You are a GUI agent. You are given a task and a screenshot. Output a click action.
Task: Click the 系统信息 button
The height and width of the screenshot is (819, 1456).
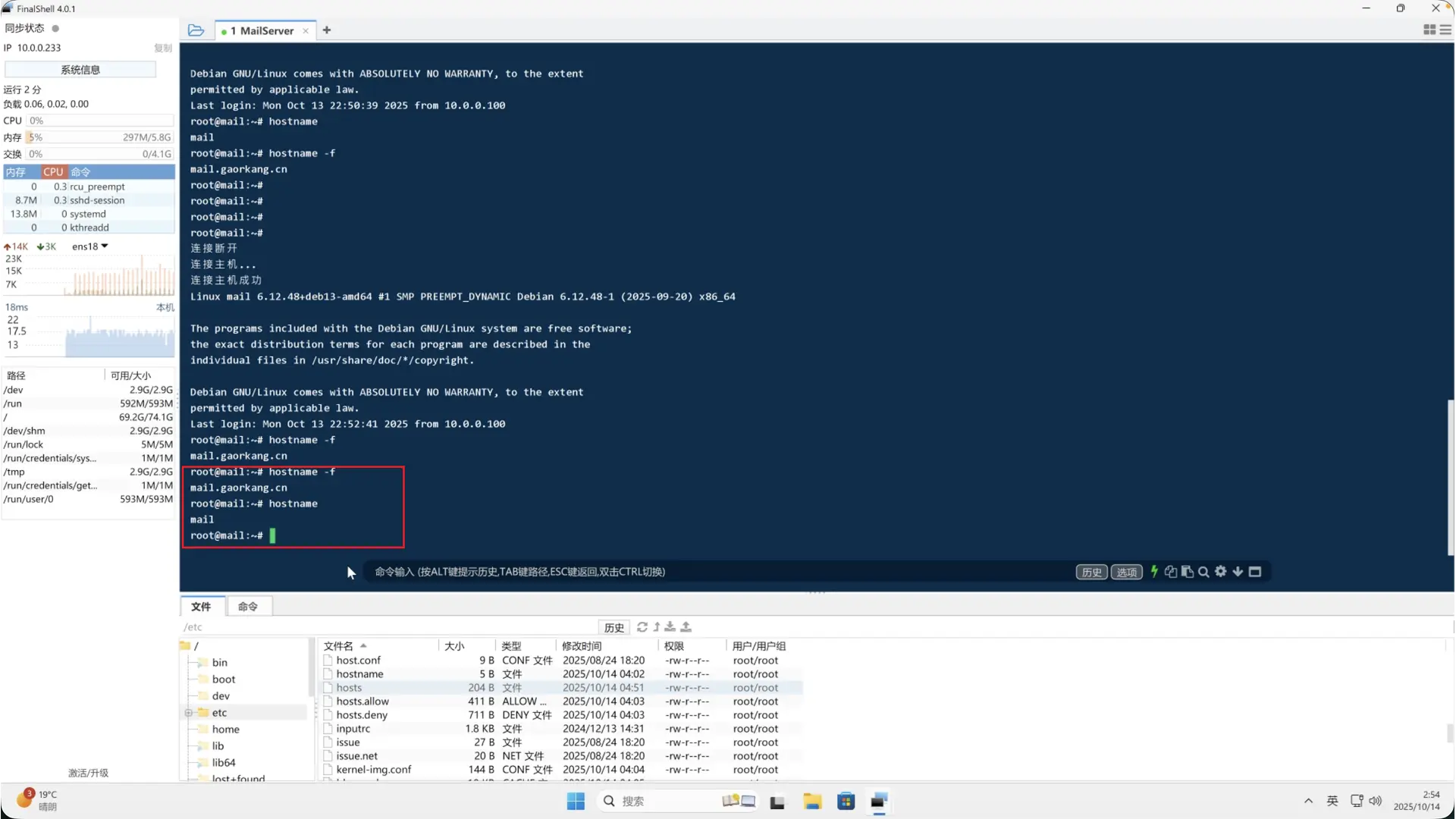80,70
